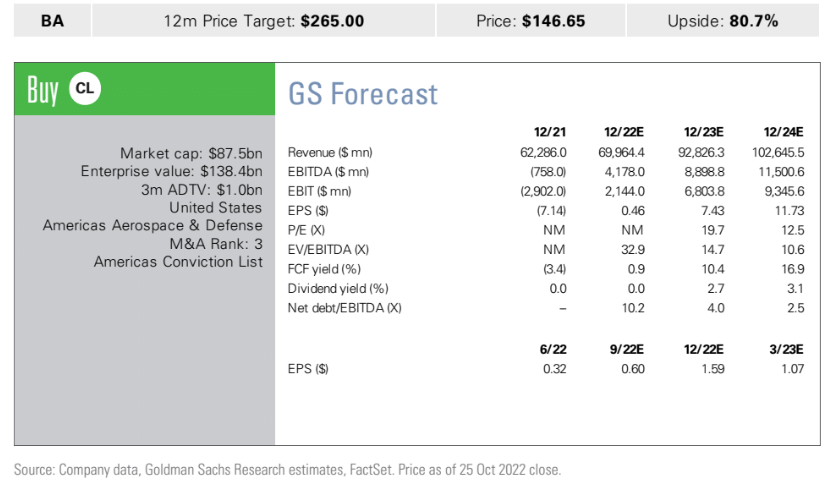
Task: Click the Net debt/EBITDA (X) row label
Action: pyautogui.click(x=344, y=308)
